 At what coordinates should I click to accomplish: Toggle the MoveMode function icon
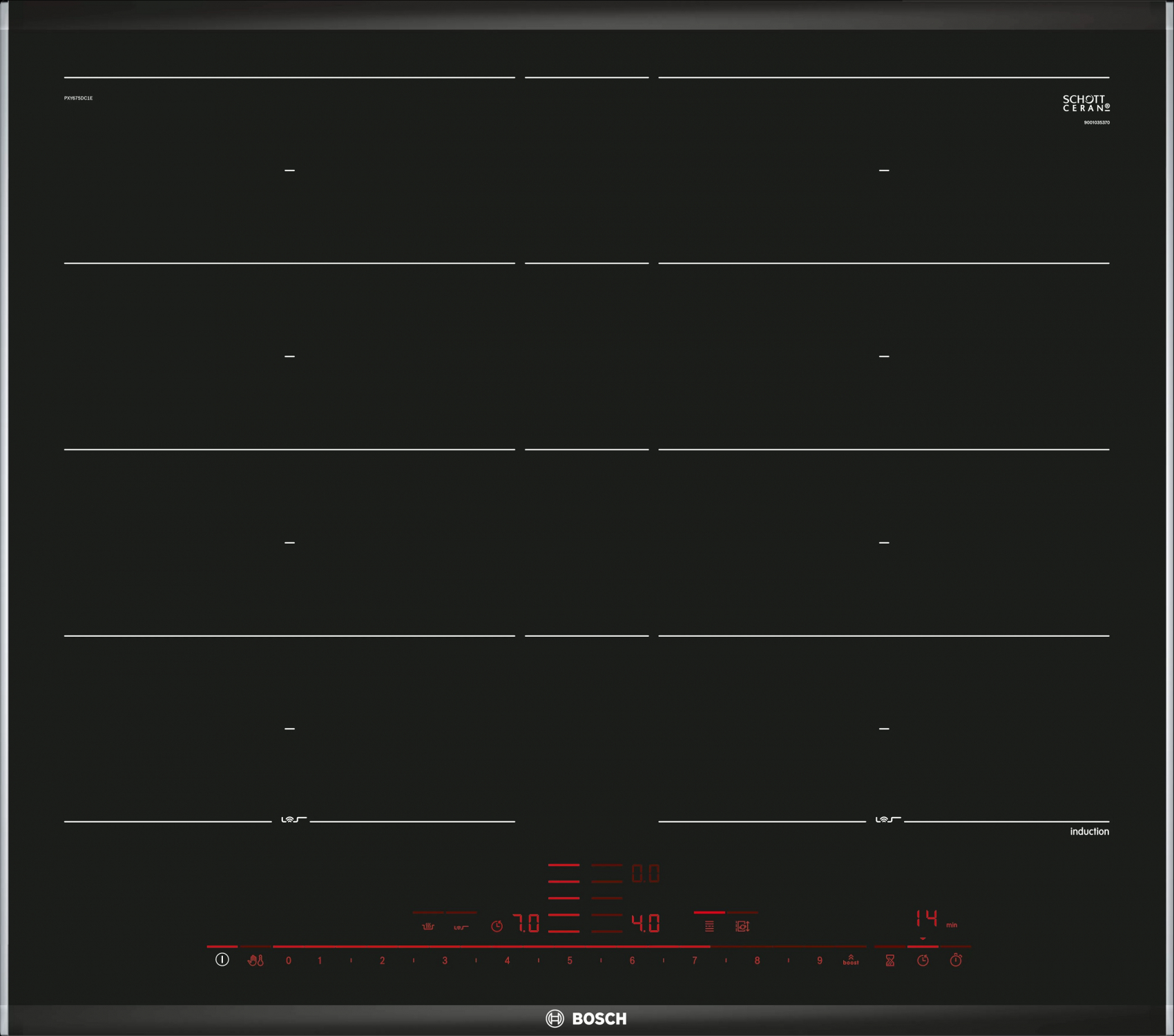[742, 926]
